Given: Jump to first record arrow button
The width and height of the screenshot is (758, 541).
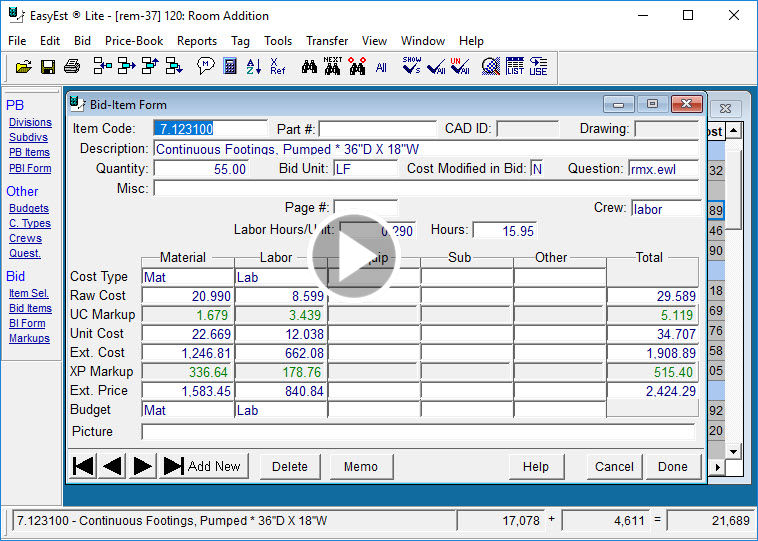Looking at the screenshot, I should point(84,466).
